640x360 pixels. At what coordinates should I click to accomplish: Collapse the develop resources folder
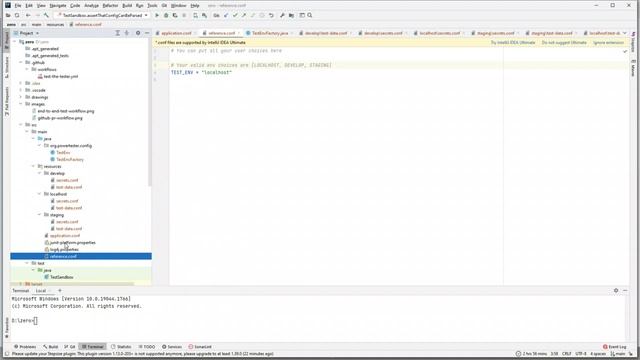pos(40,173)
